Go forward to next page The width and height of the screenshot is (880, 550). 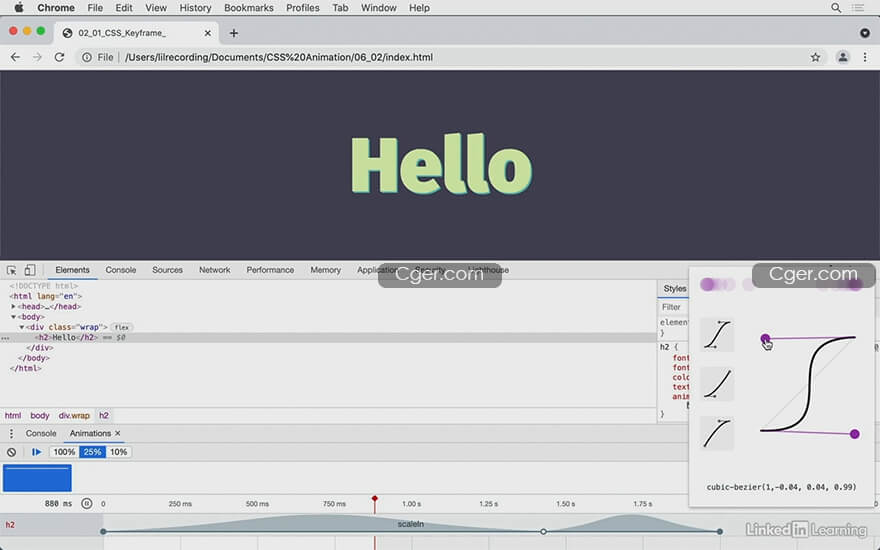(37, 57)
